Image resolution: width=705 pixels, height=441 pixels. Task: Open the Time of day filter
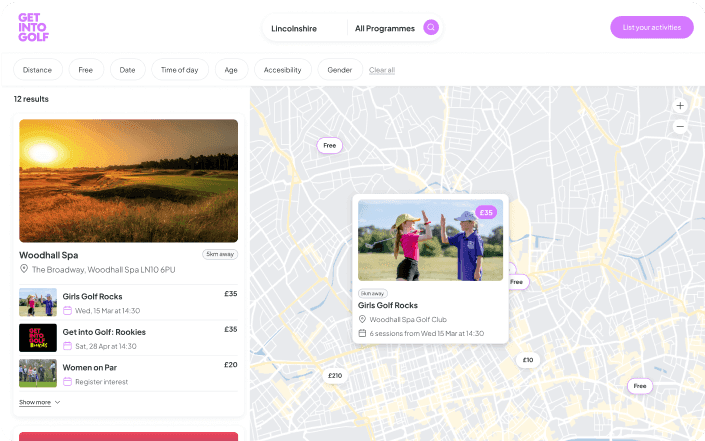tap(179, 70)
